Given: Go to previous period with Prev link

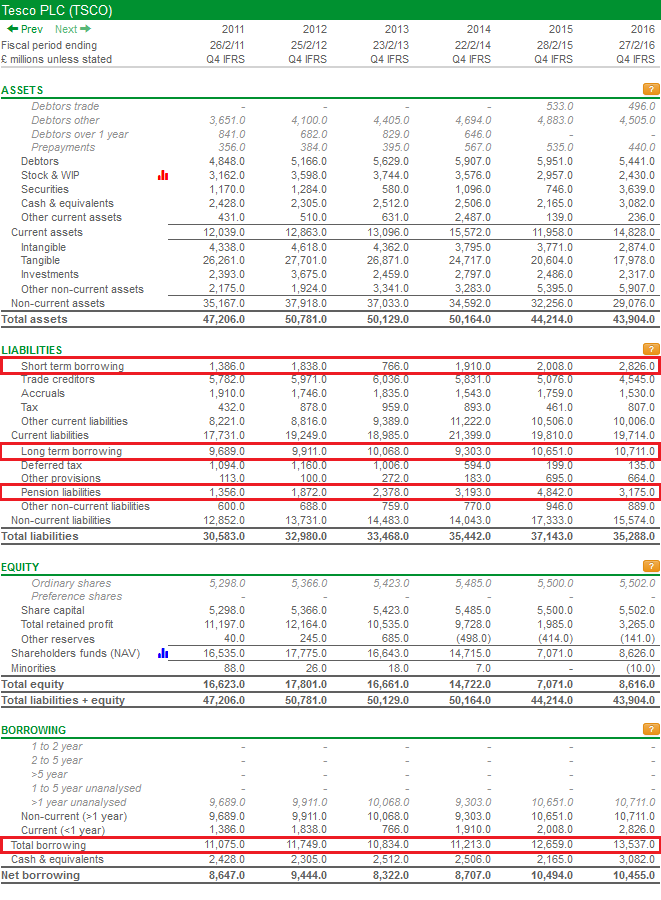Looking at the screenshot, I should [x=25, y=29].
